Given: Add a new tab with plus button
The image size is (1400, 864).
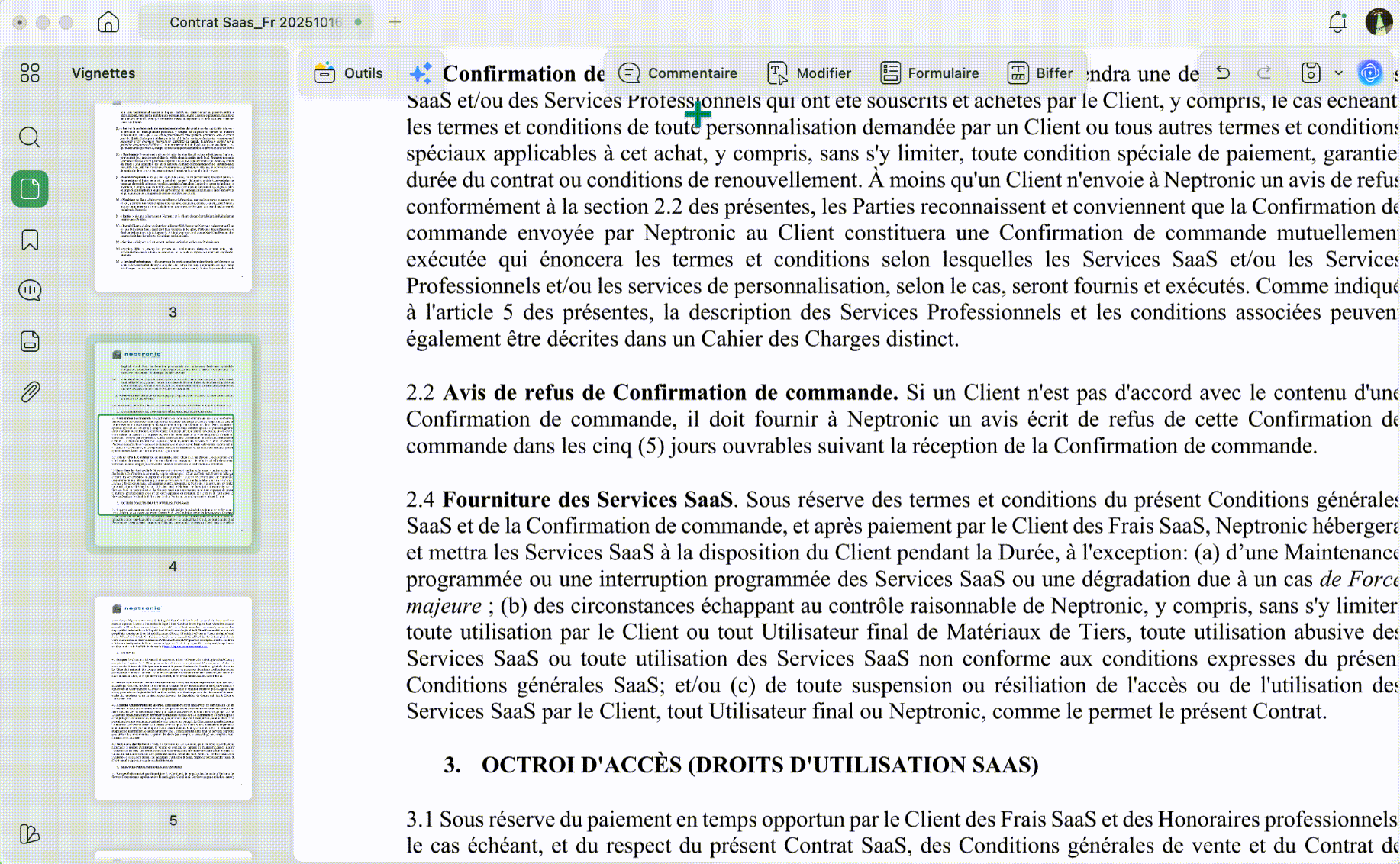Looking at the screenshot, I should click(395, 22).
